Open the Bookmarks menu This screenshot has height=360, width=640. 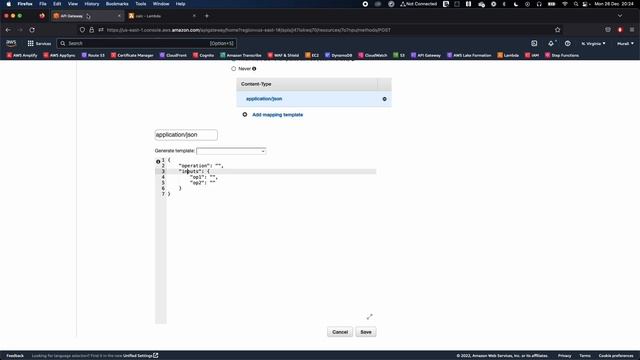117,4
